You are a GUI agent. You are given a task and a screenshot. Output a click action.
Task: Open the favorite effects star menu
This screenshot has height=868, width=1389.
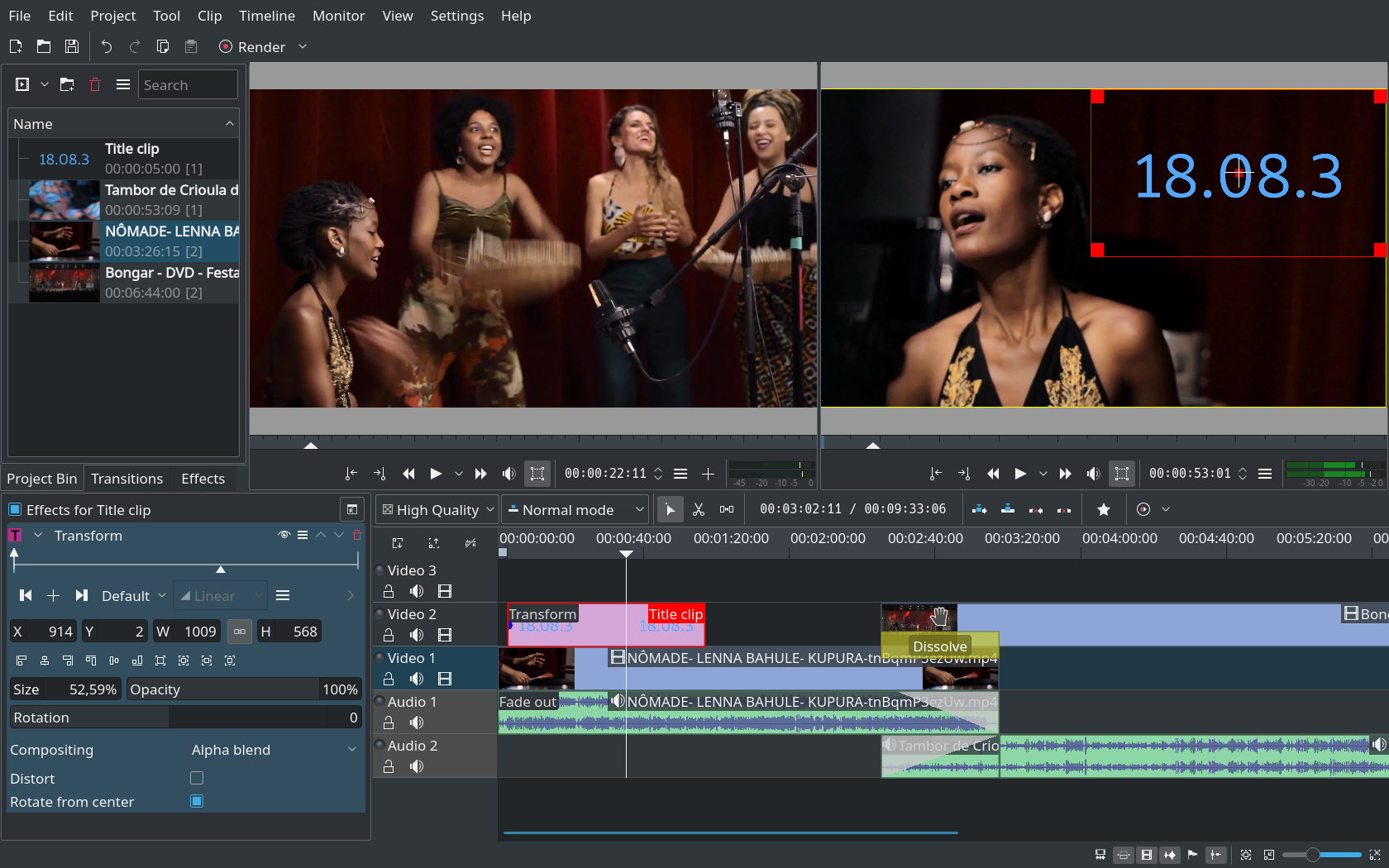(1104, 509)
